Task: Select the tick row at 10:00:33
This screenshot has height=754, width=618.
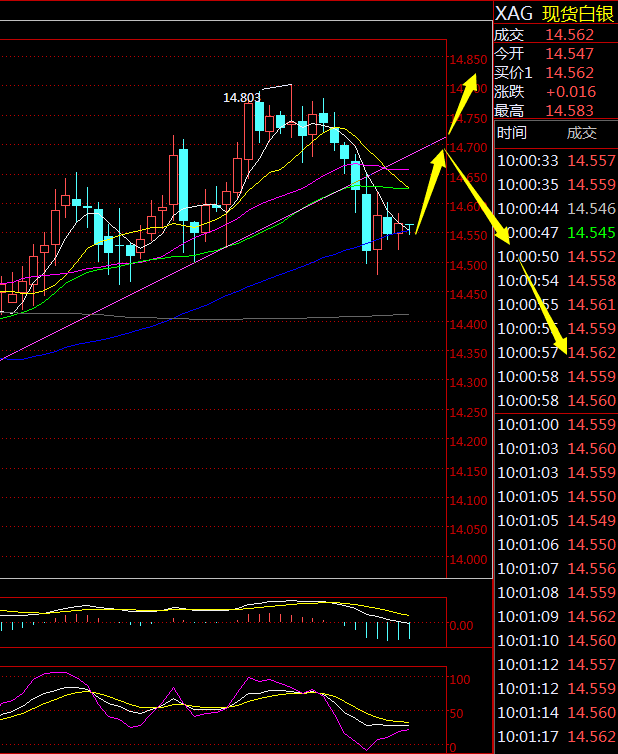Action: click(556, 161)
